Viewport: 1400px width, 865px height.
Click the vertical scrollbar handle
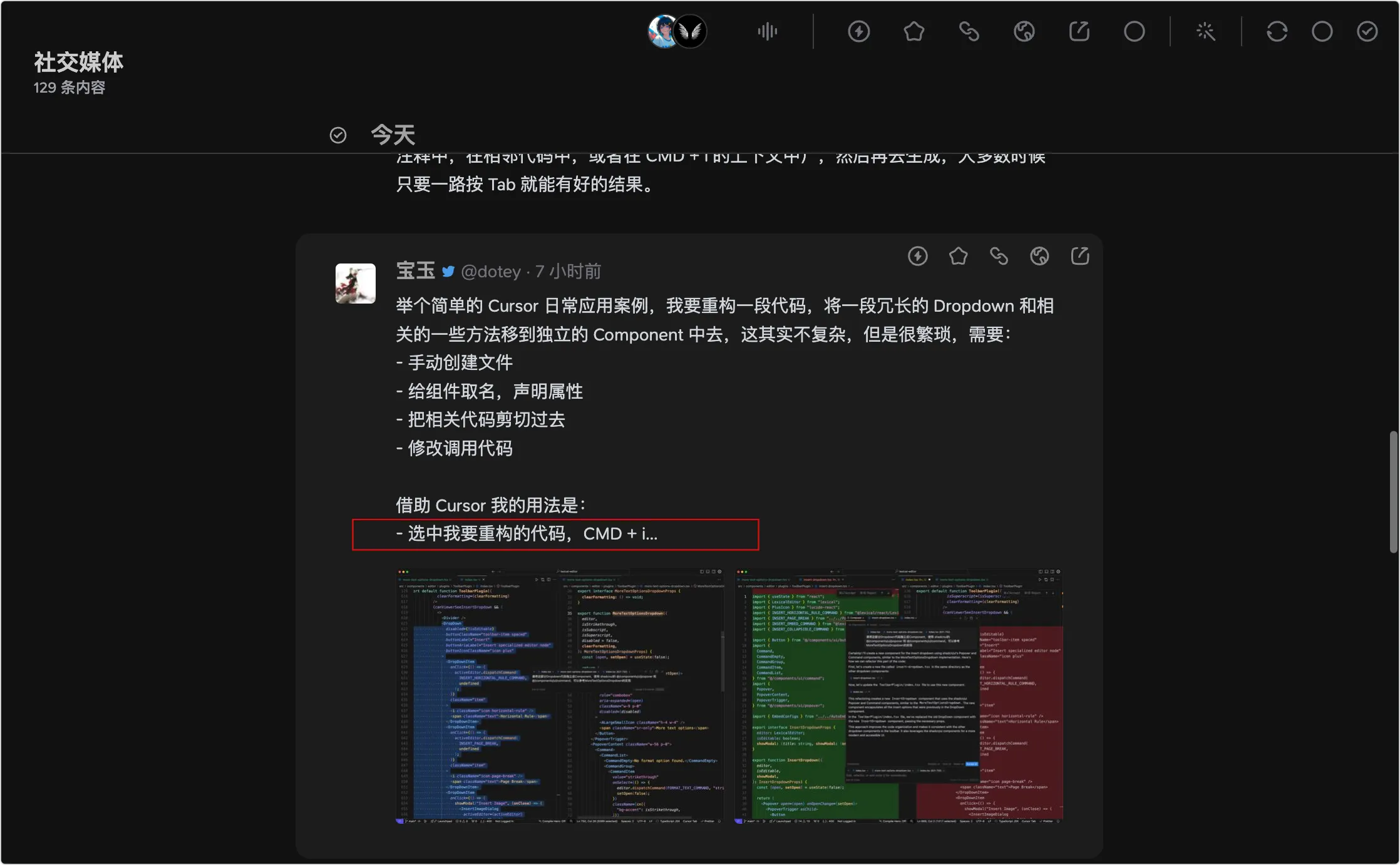pyautogui.click(x=1393, y=491)
